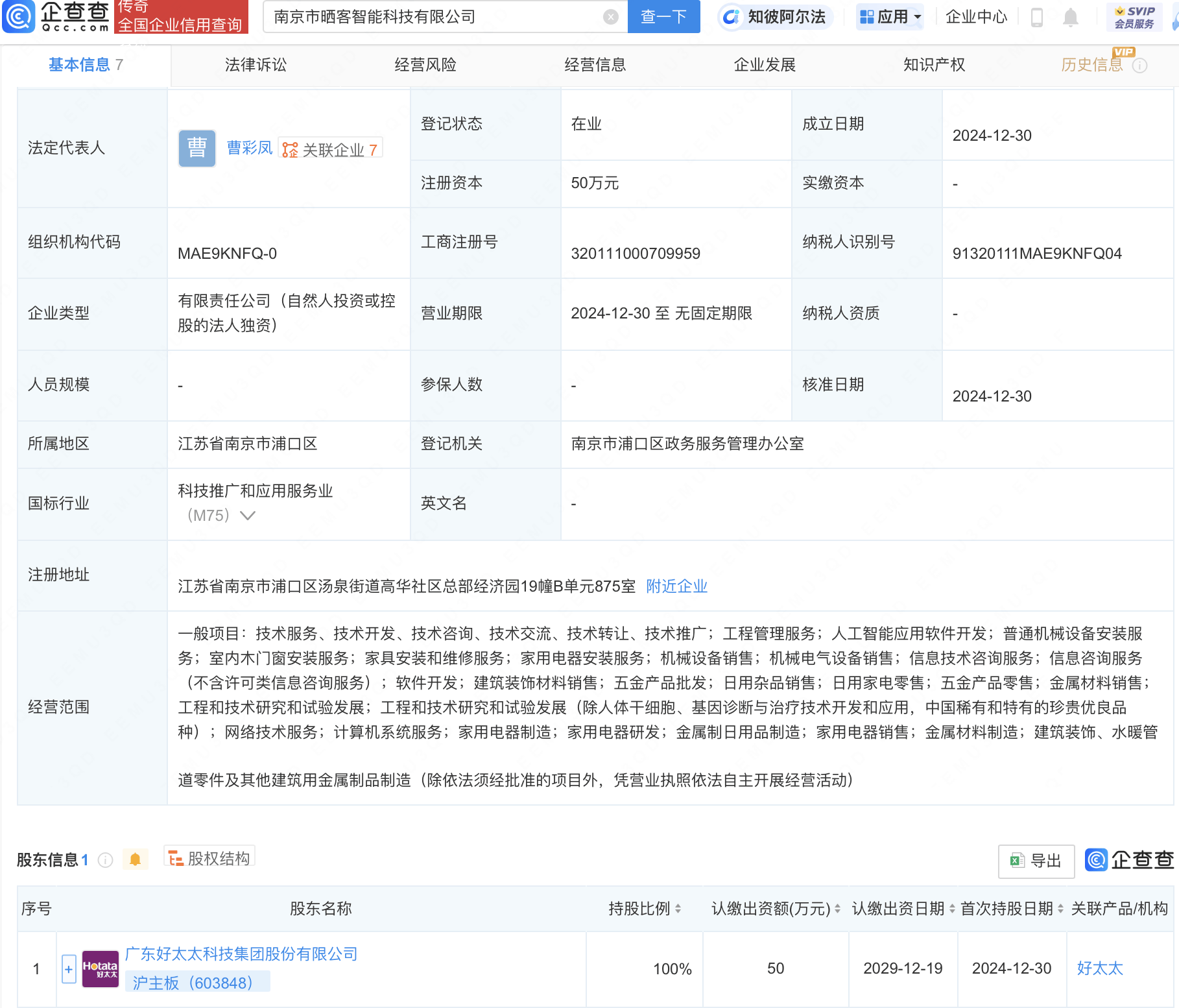
Task: Click the 50万元 registered capital value
Action: (x=595, y=183)
